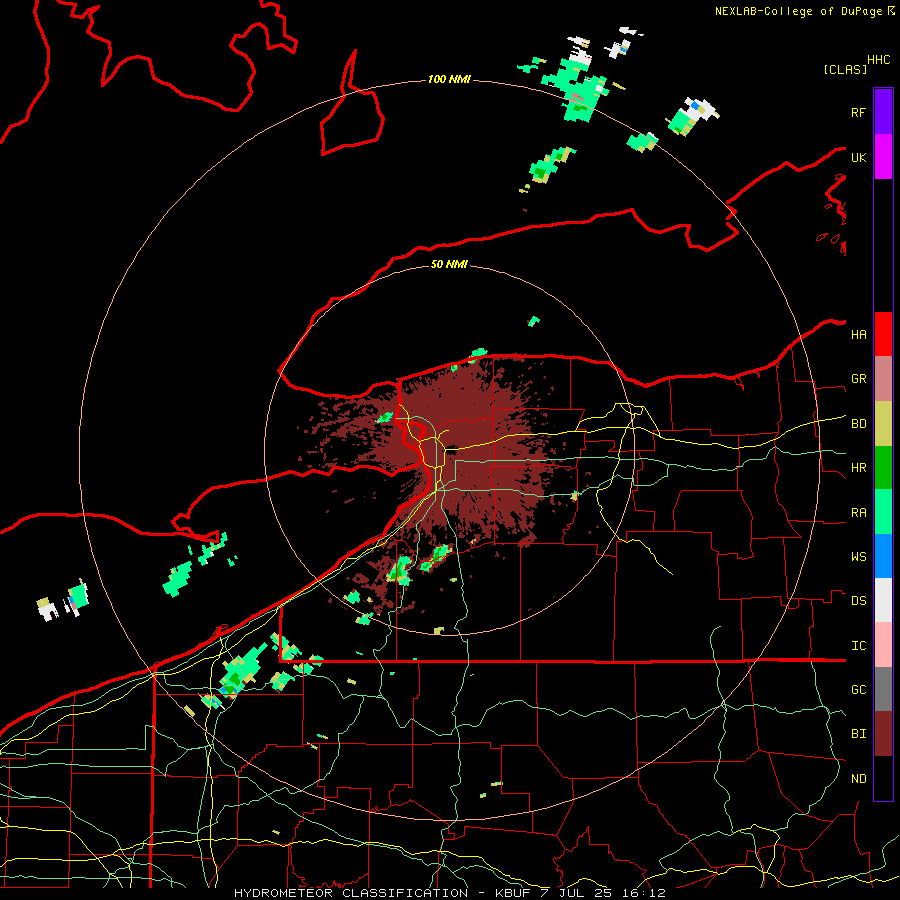
Task: Click the HR legend label
Action: [859, 468]
